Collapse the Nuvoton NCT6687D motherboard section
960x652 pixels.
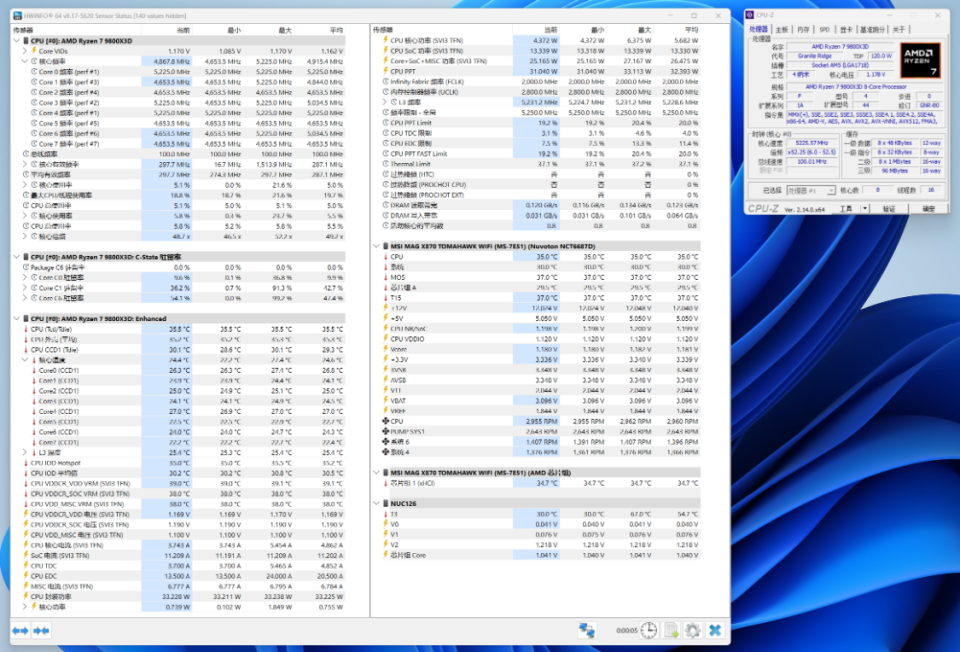(x=377, y=246)
